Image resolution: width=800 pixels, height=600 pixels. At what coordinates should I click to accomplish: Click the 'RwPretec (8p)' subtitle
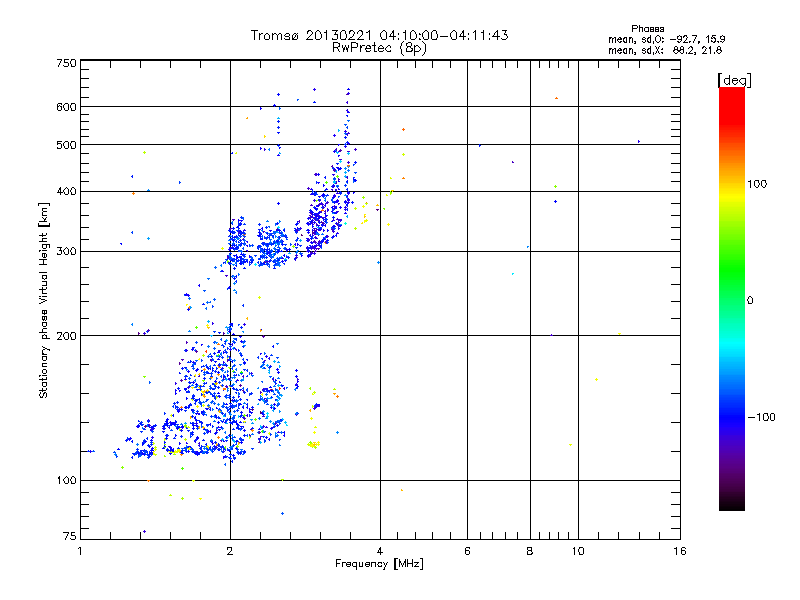tap(379, 48)
